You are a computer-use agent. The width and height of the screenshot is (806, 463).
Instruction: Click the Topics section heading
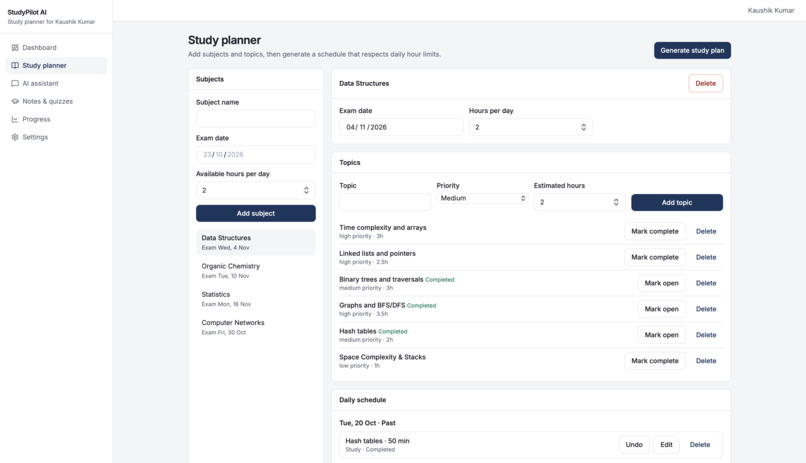350,162
